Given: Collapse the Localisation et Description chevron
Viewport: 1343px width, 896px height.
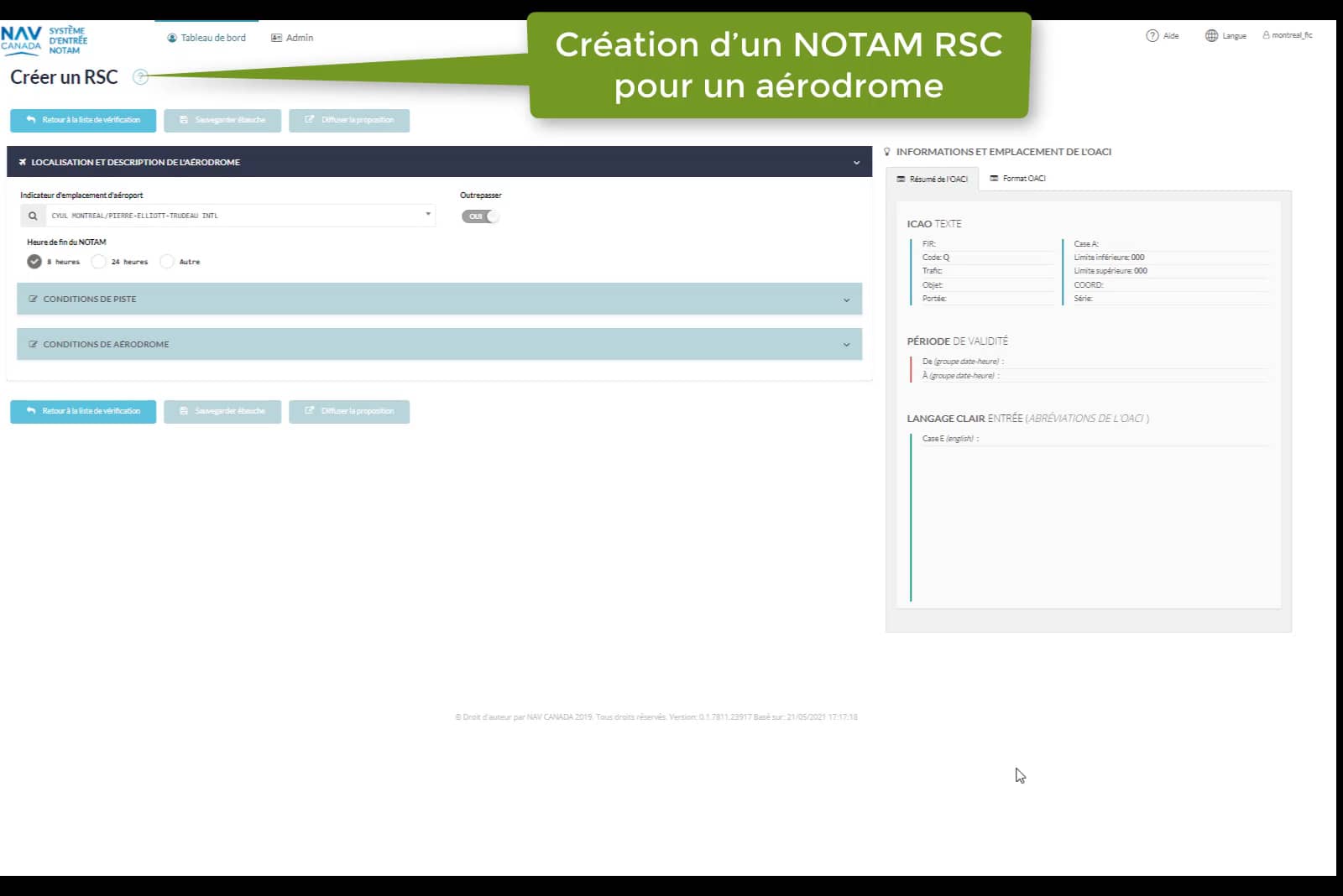Looking at the screenshot, I should click(855, 161).
